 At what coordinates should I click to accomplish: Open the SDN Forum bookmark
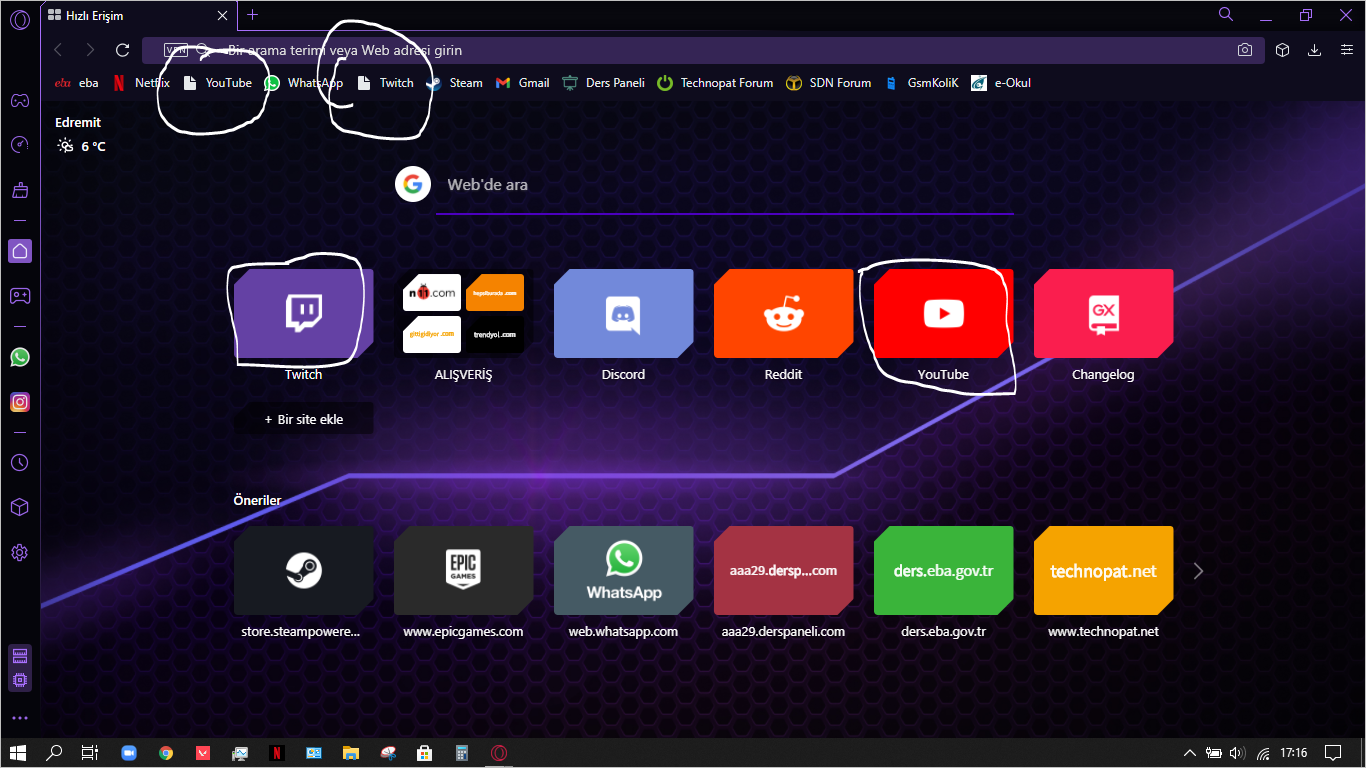pos(829,83)
